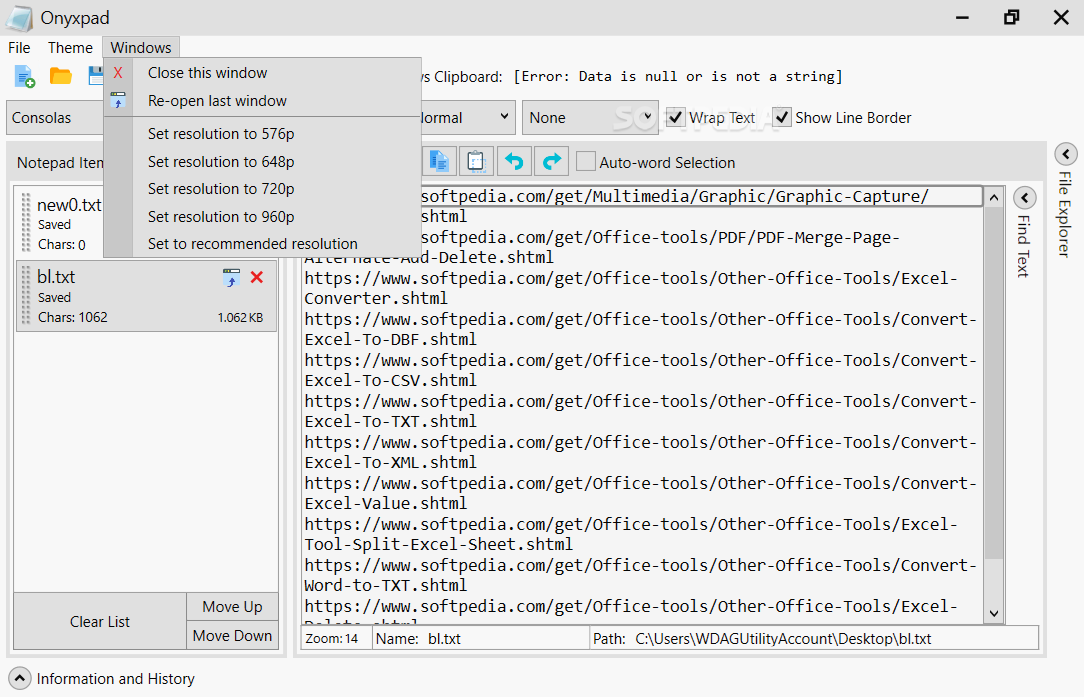Click the editor scrollbar down arrow

click(994, 613)
